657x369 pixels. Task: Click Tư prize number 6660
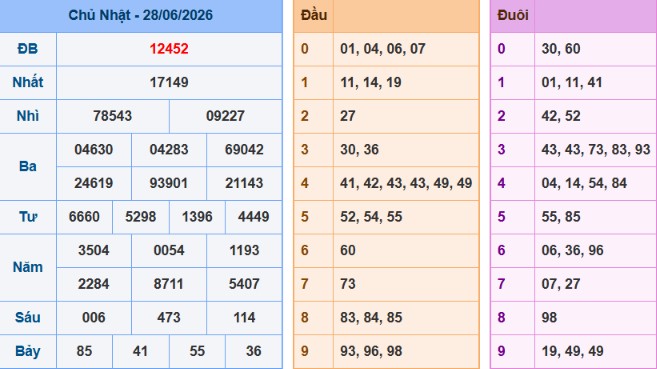pos(84,217)
